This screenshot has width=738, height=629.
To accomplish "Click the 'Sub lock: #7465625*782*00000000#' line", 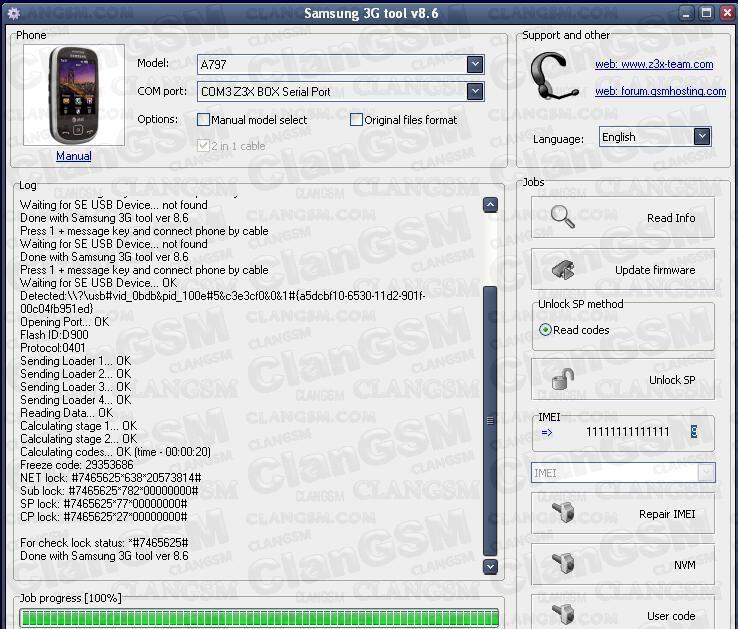I will pyautogui.click(x=109, y=491).
